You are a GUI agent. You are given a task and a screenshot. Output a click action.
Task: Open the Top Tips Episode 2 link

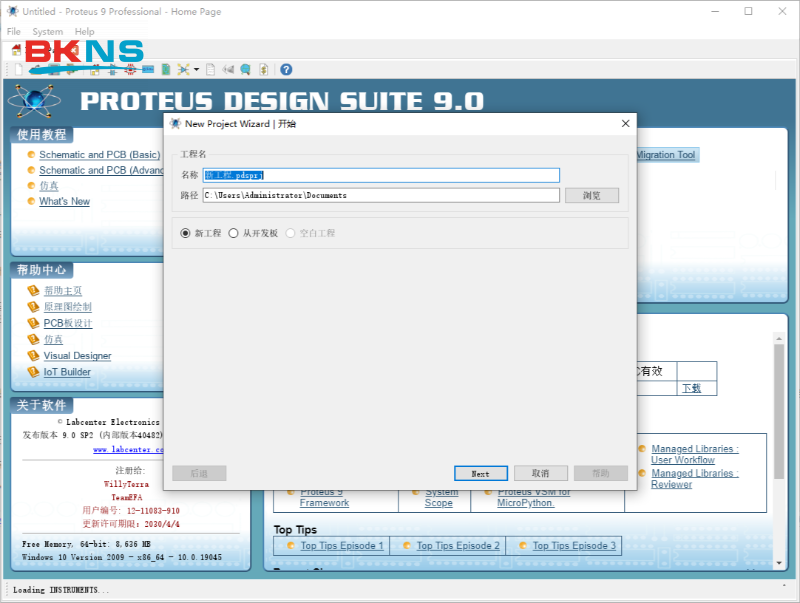[x=457, y=546]
